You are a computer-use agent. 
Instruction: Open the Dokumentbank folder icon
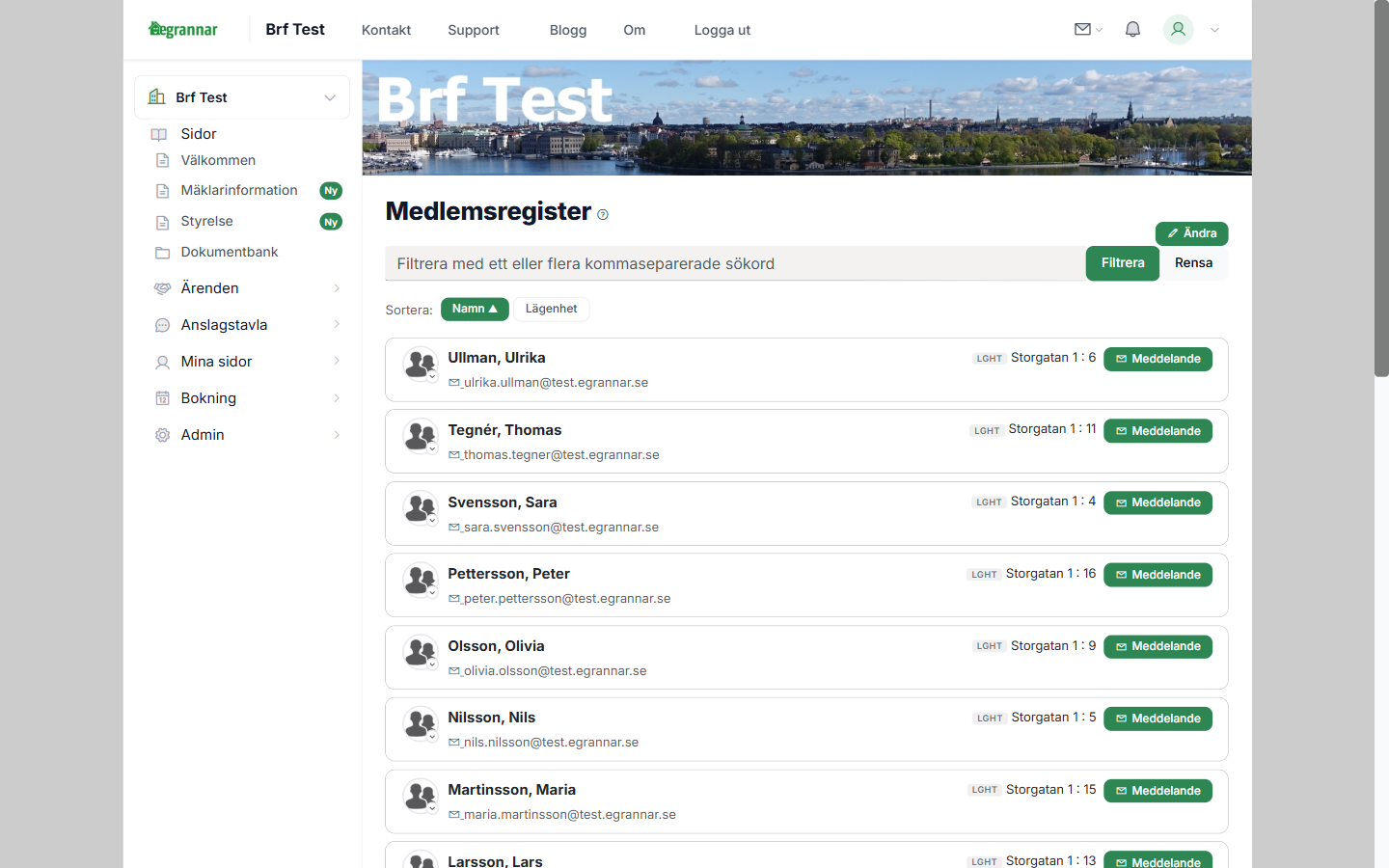pos(163,252)
